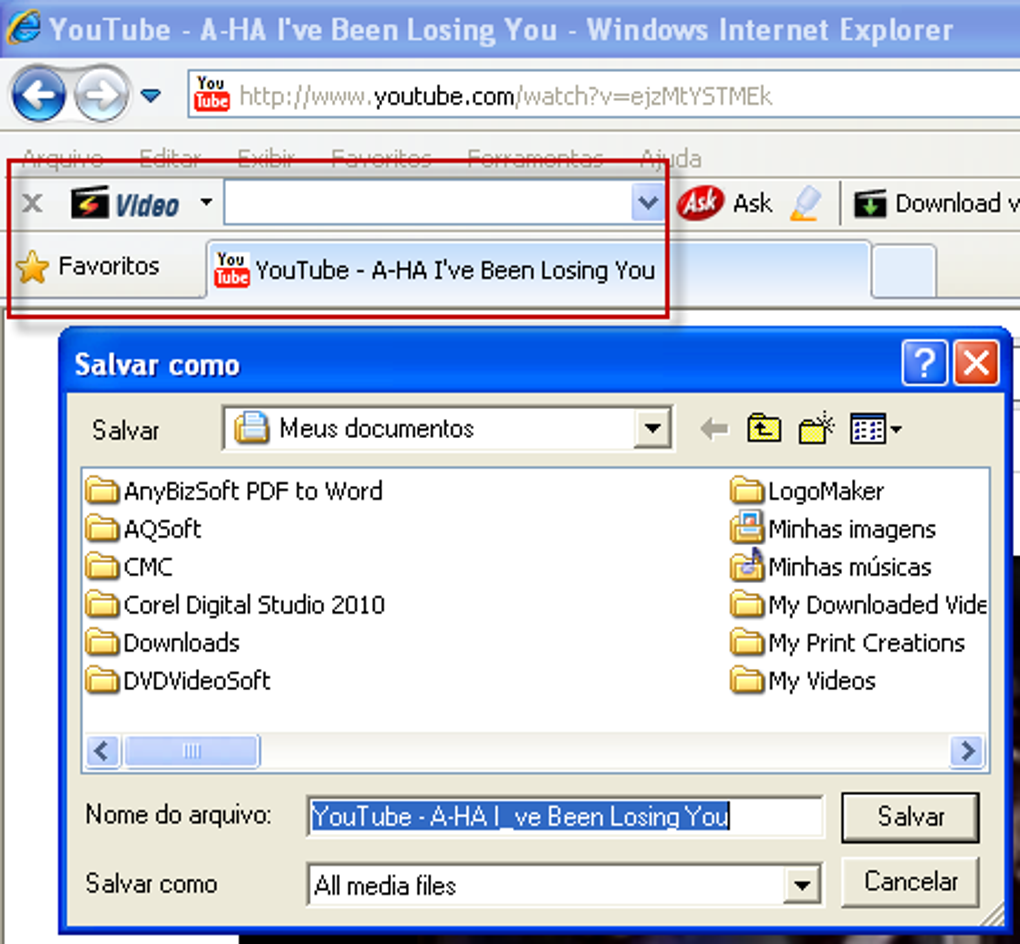
Task: Click the Salvar button
Action: coord(910,816)
